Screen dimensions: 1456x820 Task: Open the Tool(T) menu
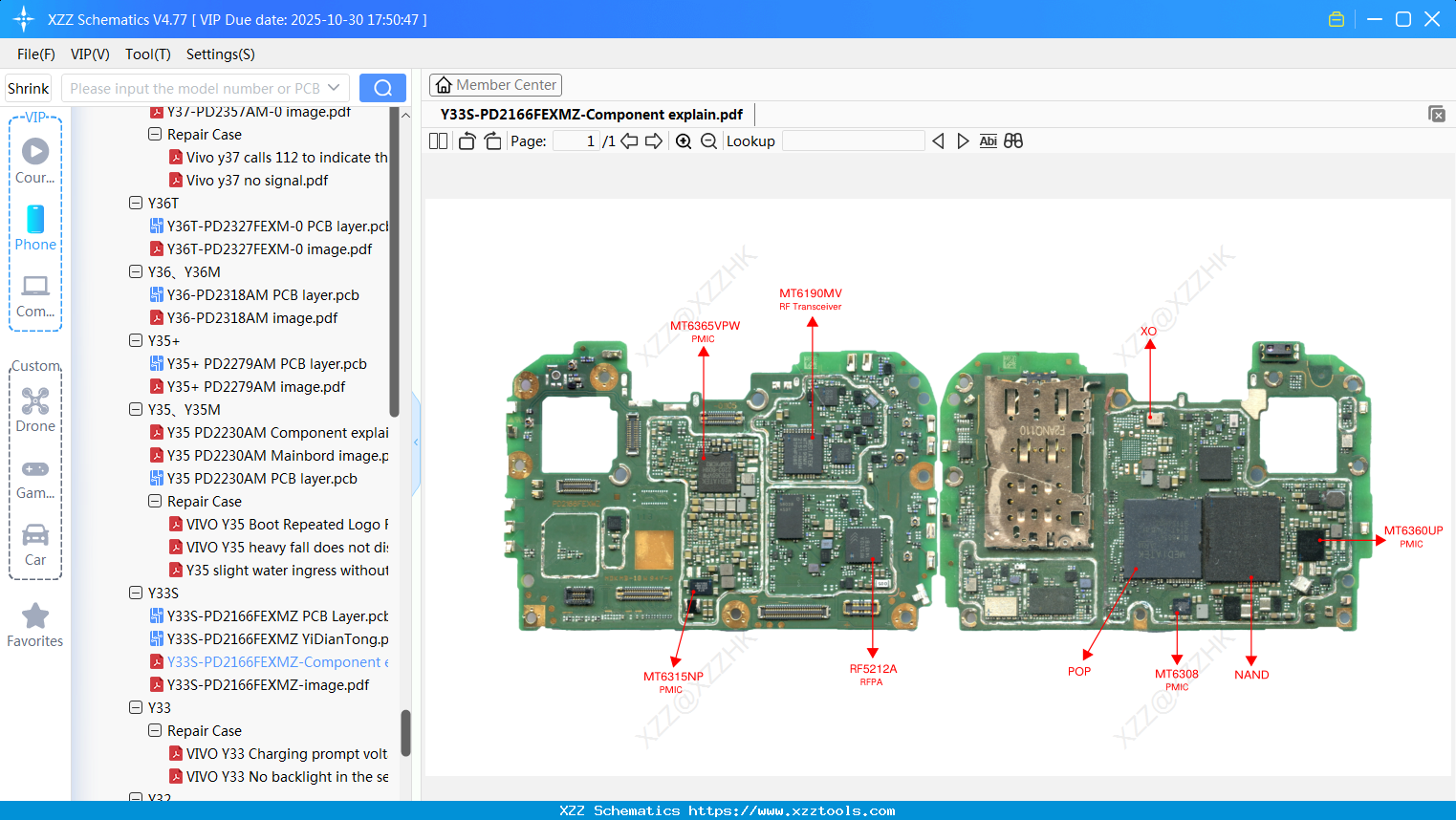[x=147, y=54]
